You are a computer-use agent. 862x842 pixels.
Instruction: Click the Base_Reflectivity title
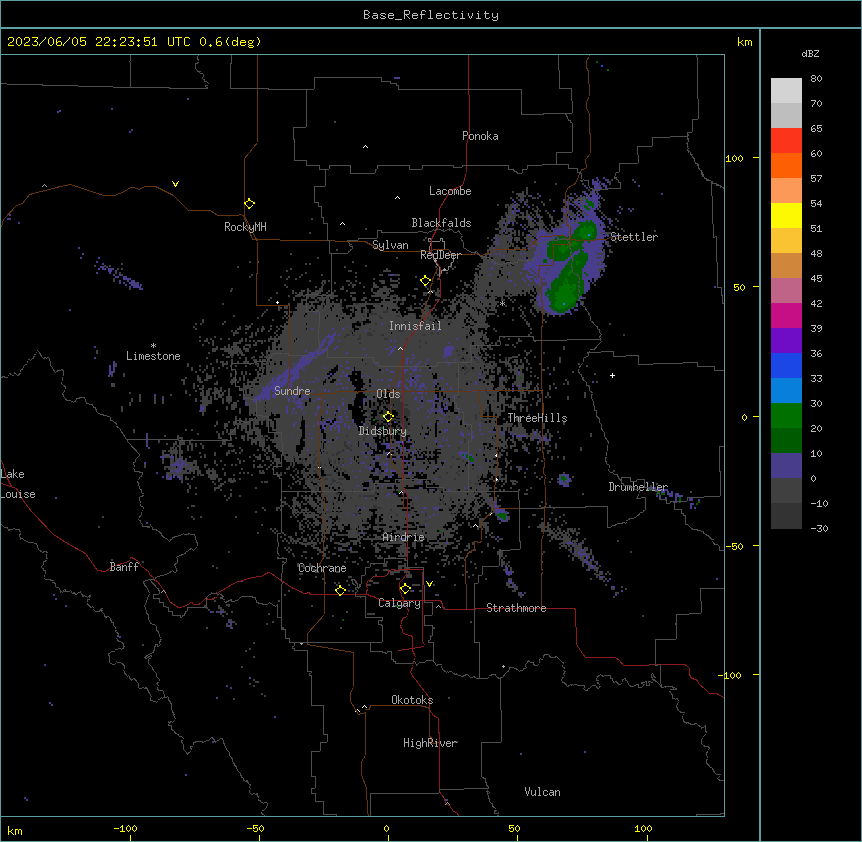[x=431, y=15]
